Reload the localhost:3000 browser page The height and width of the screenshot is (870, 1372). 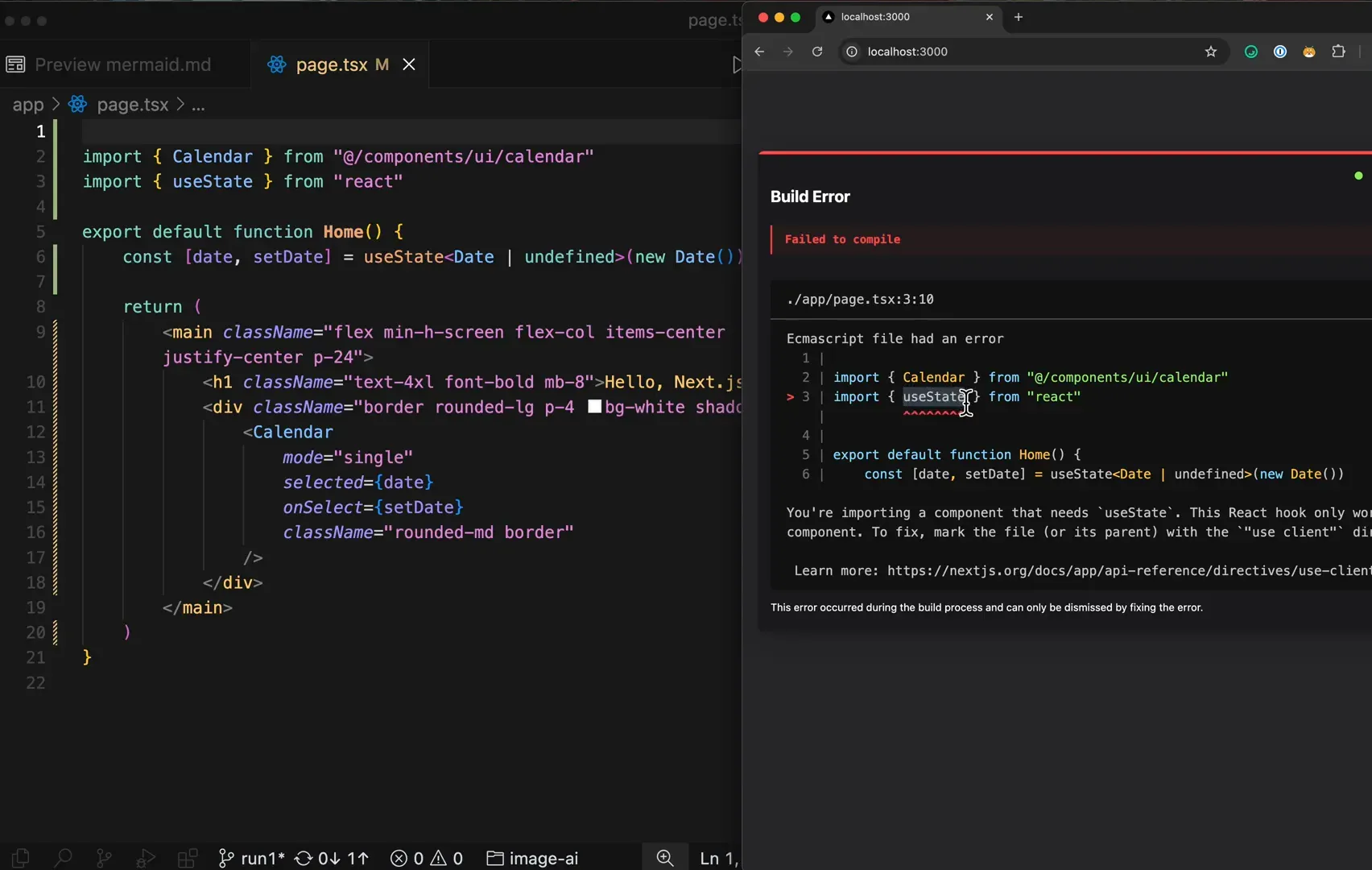(x=817, y=52)
